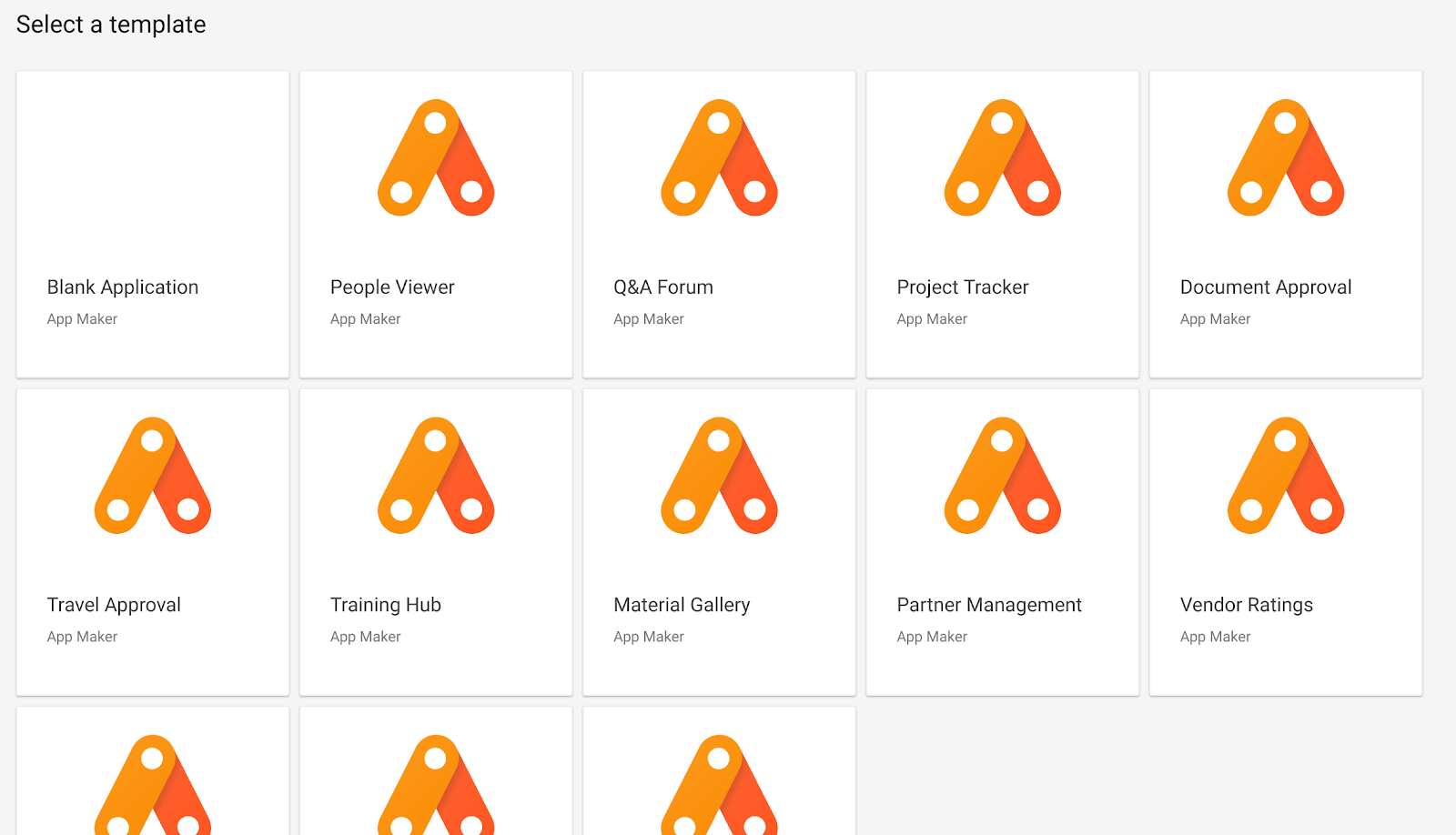
Task: Click the People Viewer title text
Action: (x=392, y=287)
